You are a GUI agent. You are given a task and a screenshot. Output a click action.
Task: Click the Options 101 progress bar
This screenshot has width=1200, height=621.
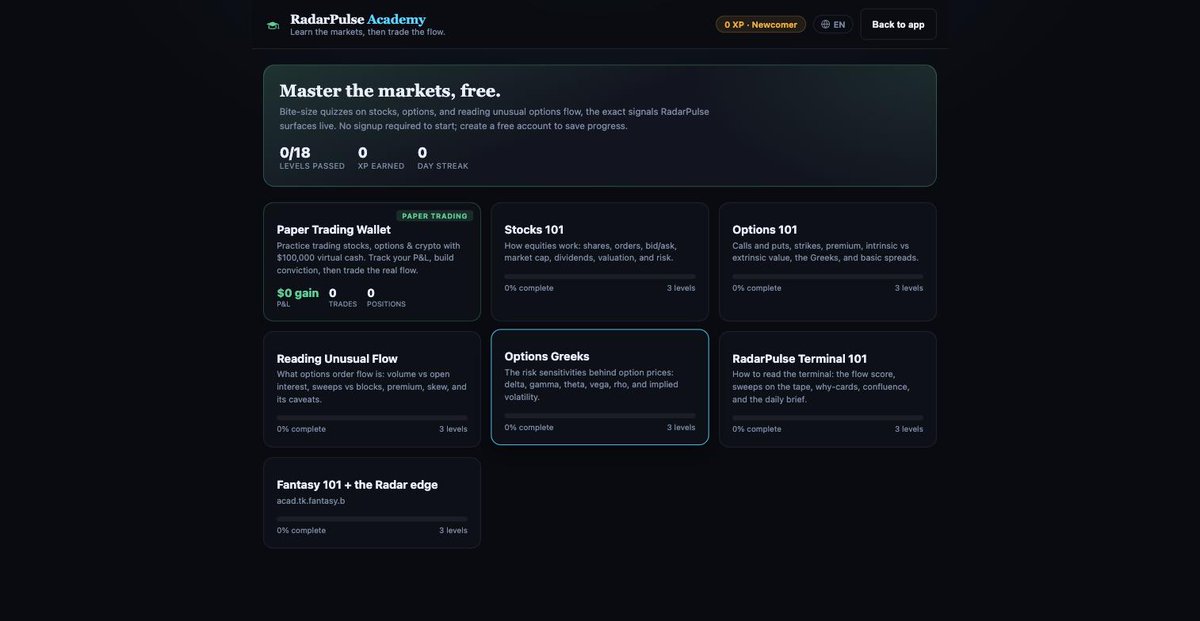tap(828, 276)
